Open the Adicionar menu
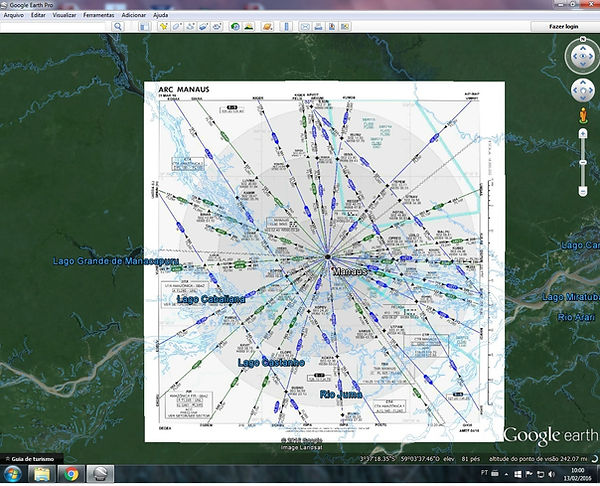The width and height of the screenshot is (600, 486). pyautogui.click(x=134, y=15)
